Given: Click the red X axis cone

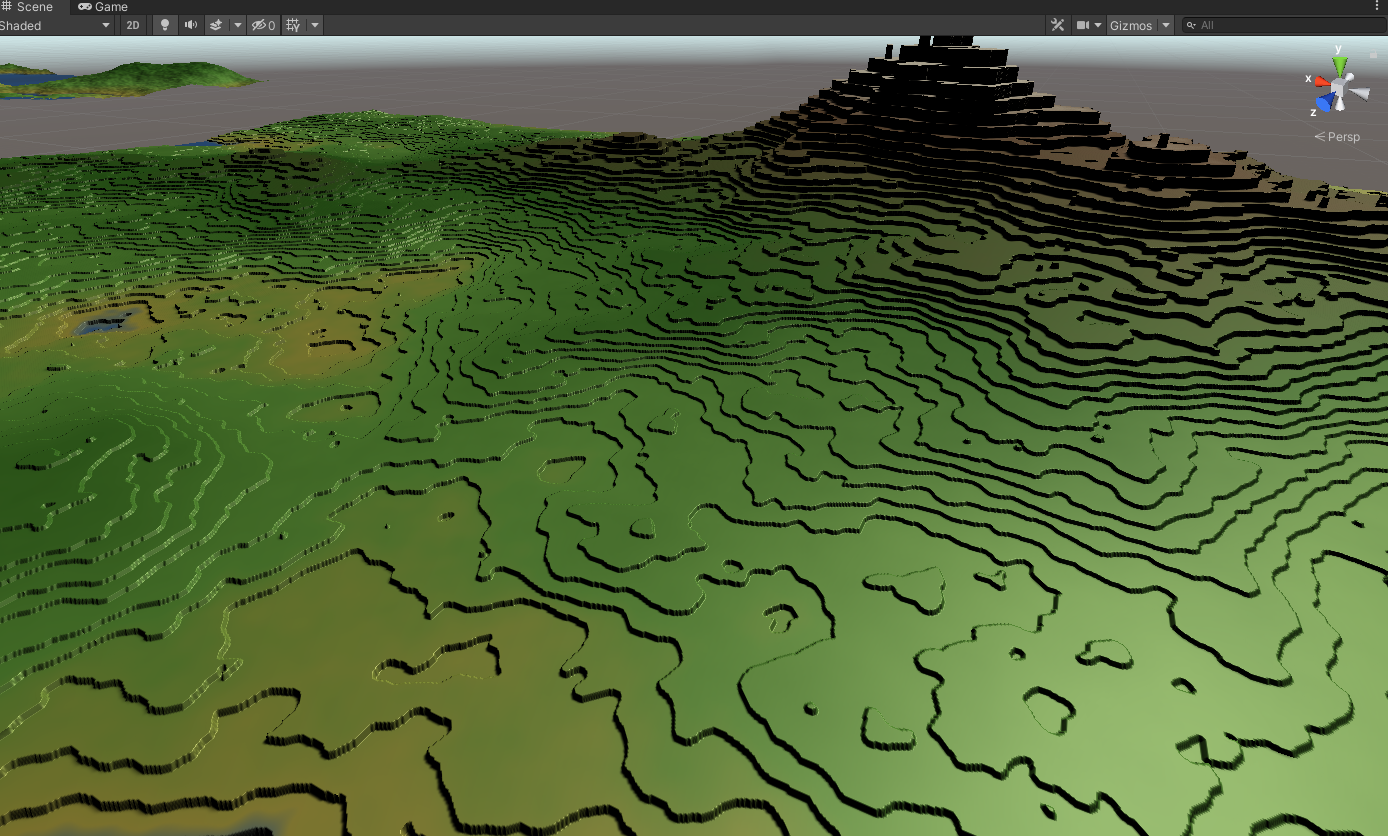Looking at the screenshot, I should coord(1321,81).
